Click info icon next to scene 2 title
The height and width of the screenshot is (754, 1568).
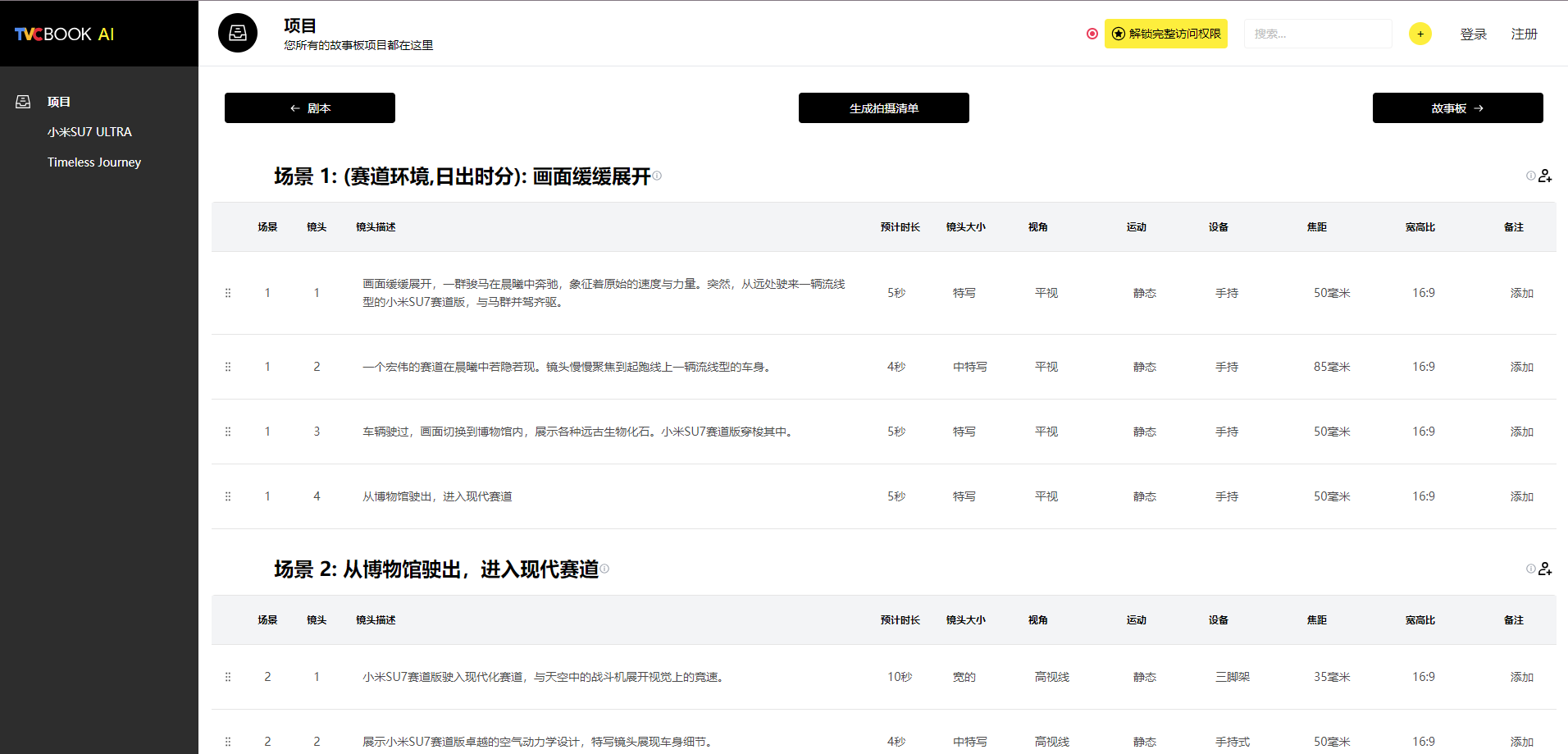point(604,568)
